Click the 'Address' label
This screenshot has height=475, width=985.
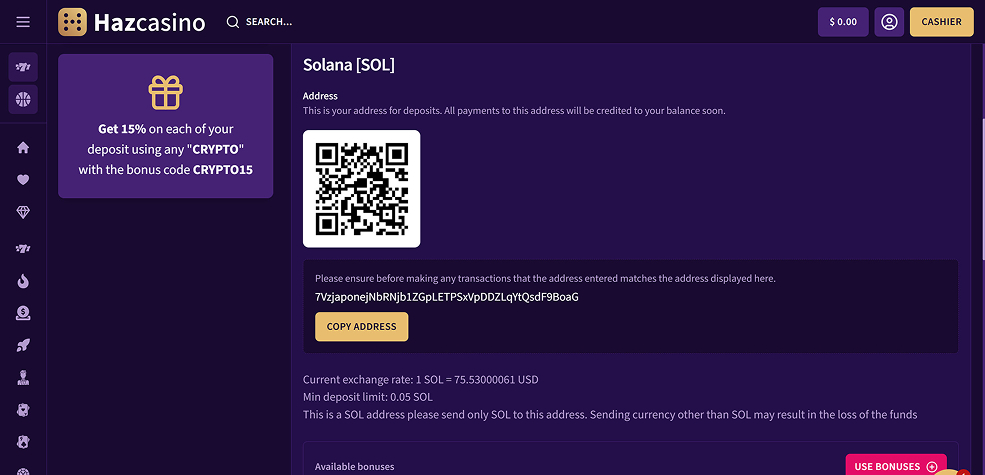[320, 96]
